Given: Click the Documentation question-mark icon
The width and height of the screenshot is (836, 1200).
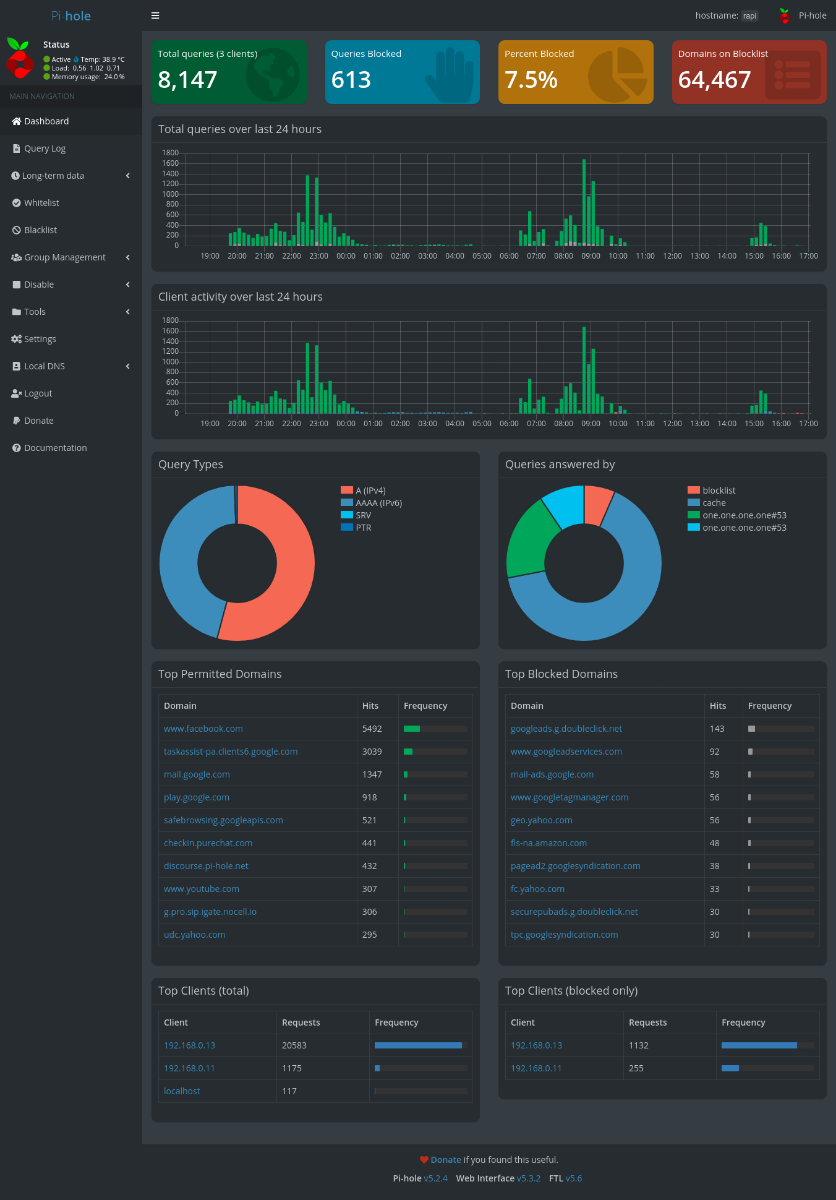Looking at the screenshot, I should [16, 448].
